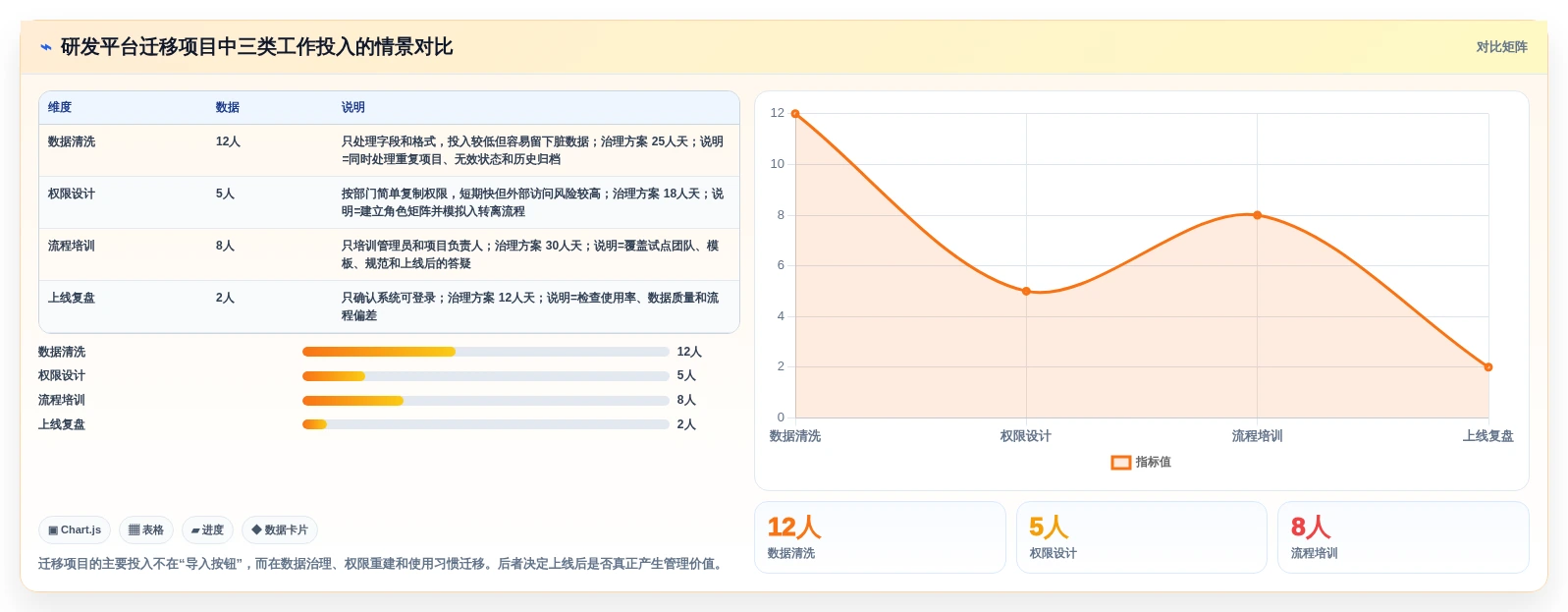Click the 上线复盘 progress bar
This screenshot has width=1568, height=612.
(x=486, y=424)
